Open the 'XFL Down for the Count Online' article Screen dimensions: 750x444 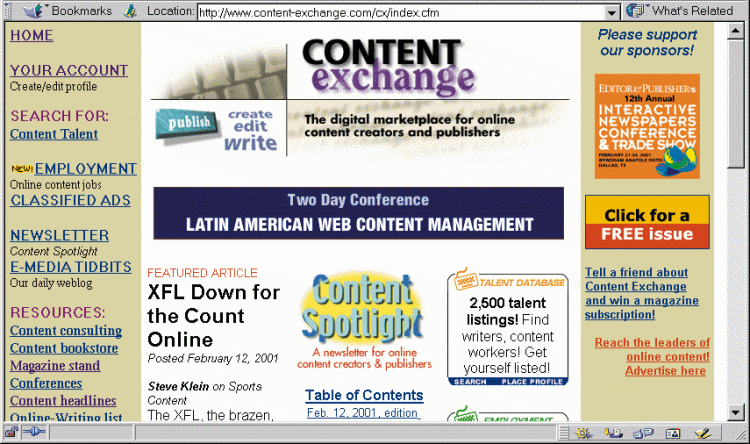pos(213,316)
